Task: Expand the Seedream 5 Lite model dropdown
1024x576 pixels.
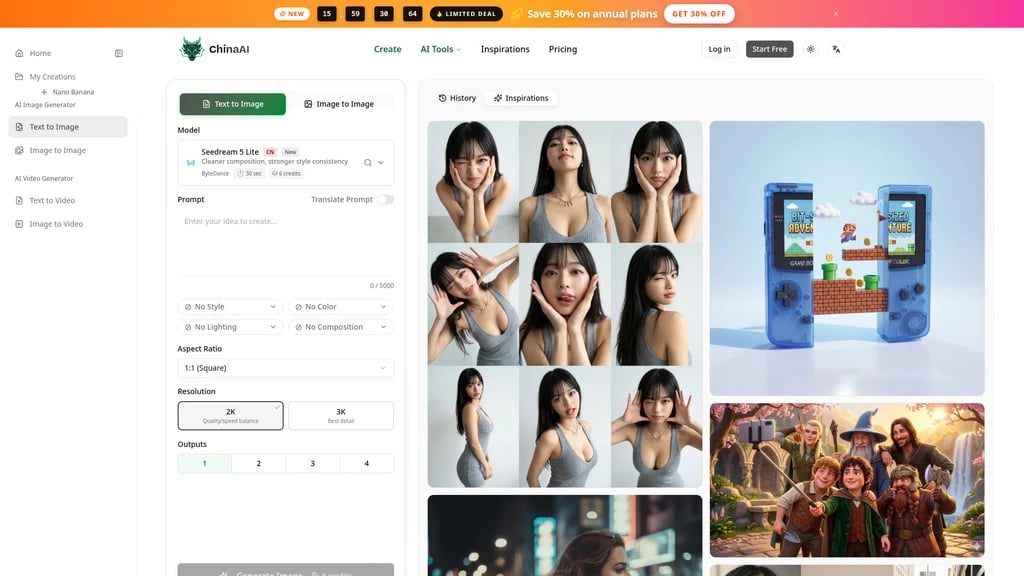Action: tap(381, 163)
